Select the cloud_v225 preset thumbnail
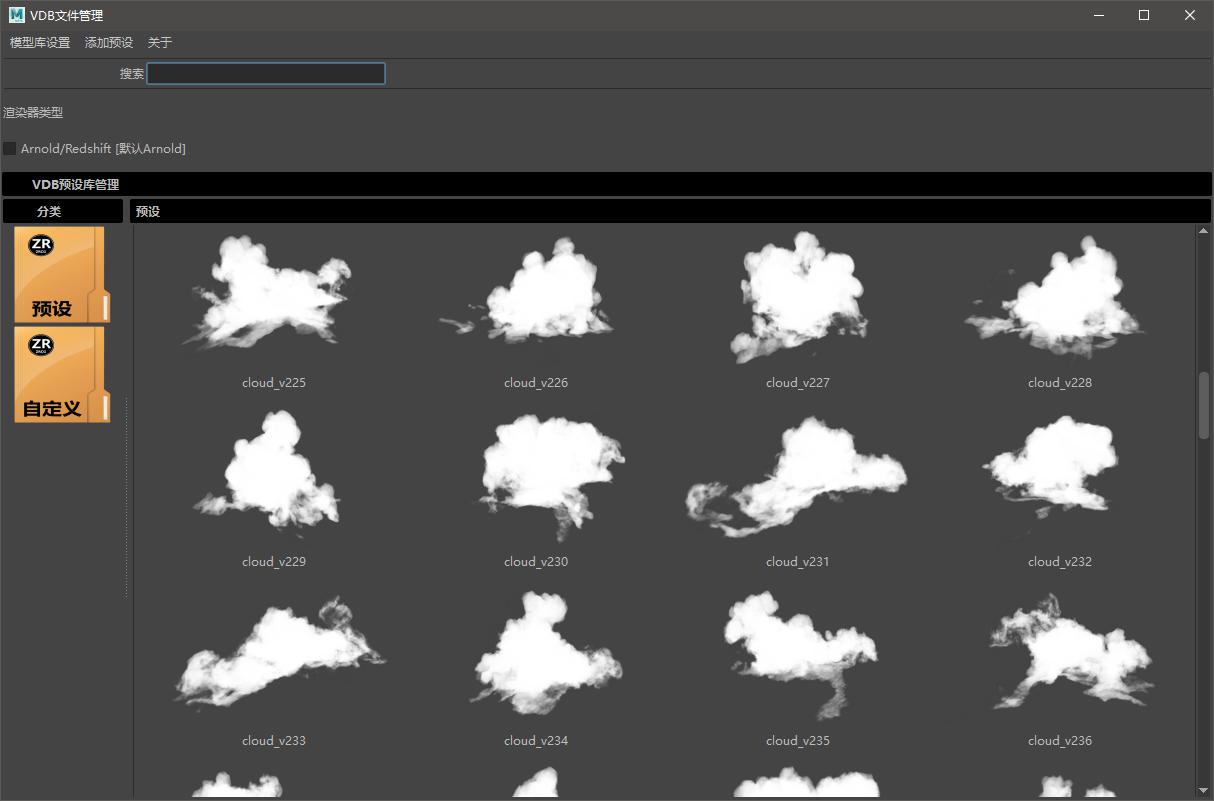The height and width of the screenshot is (801, 1214). (x=273, y=295)
